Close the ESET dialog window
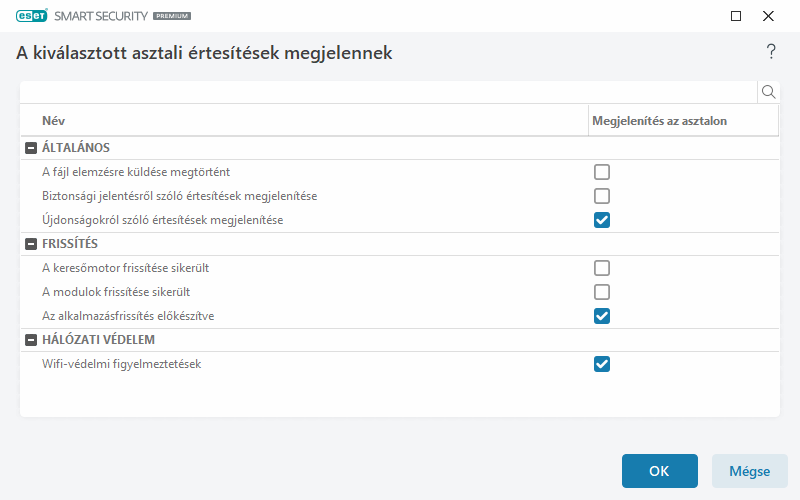The width and height of the screenshot is (800, 500). [768, 16]
